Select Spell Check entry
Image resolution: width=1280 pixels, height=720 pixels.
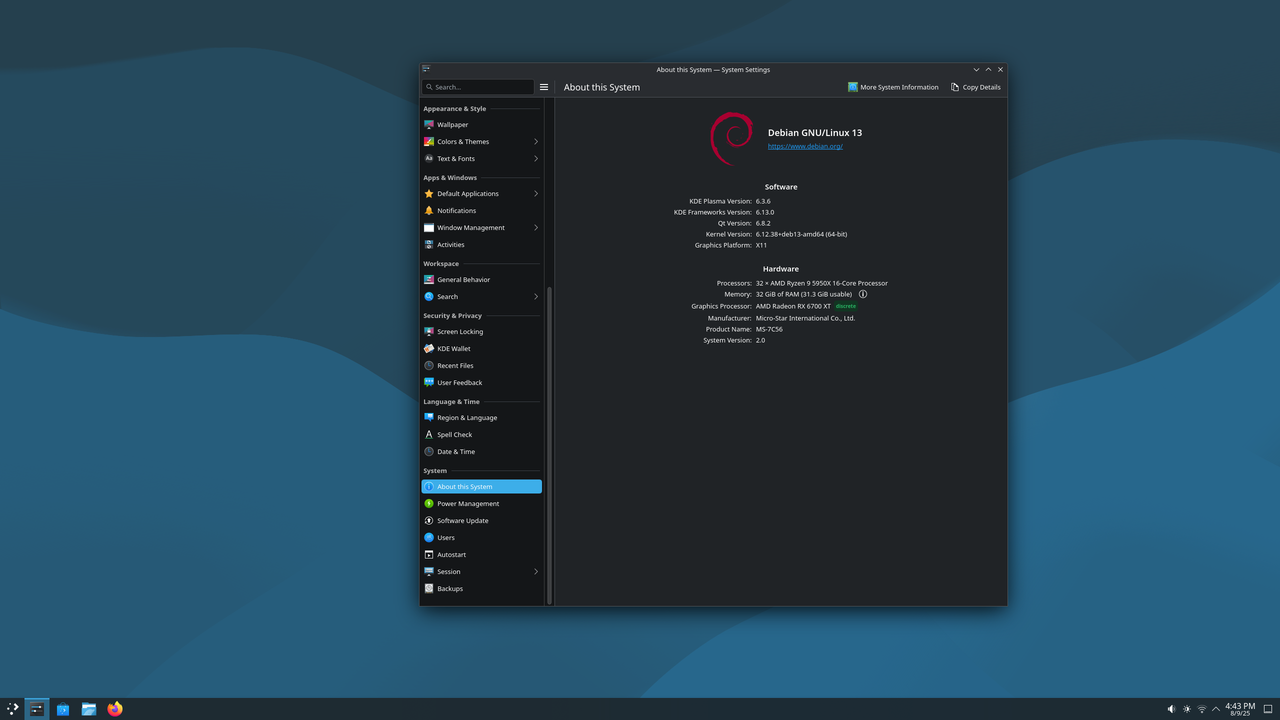tap(481, 435)
